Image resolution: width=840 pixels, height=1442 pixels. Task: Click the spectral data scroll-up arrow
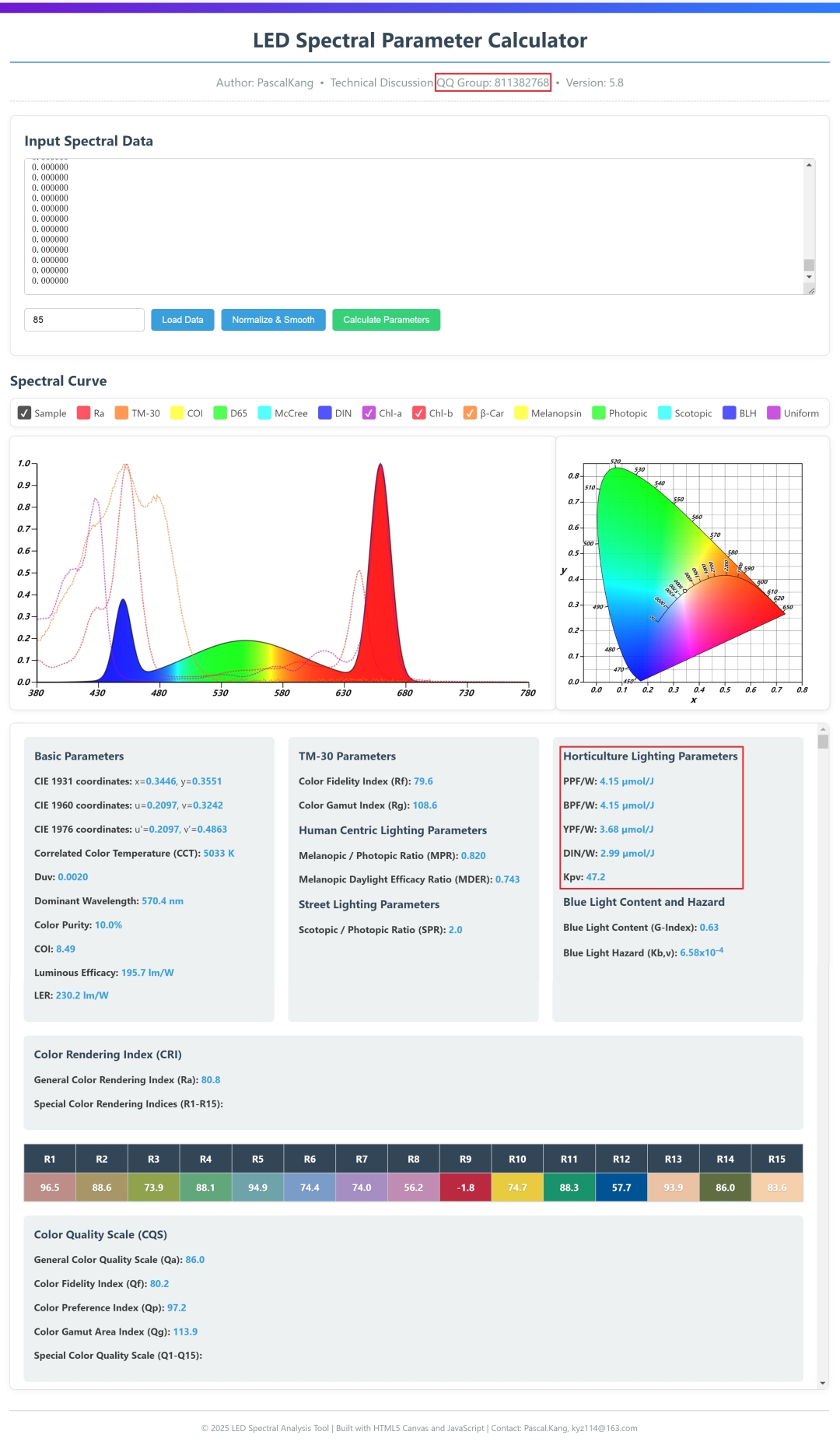pyautogui.click(x=809, y=165)
